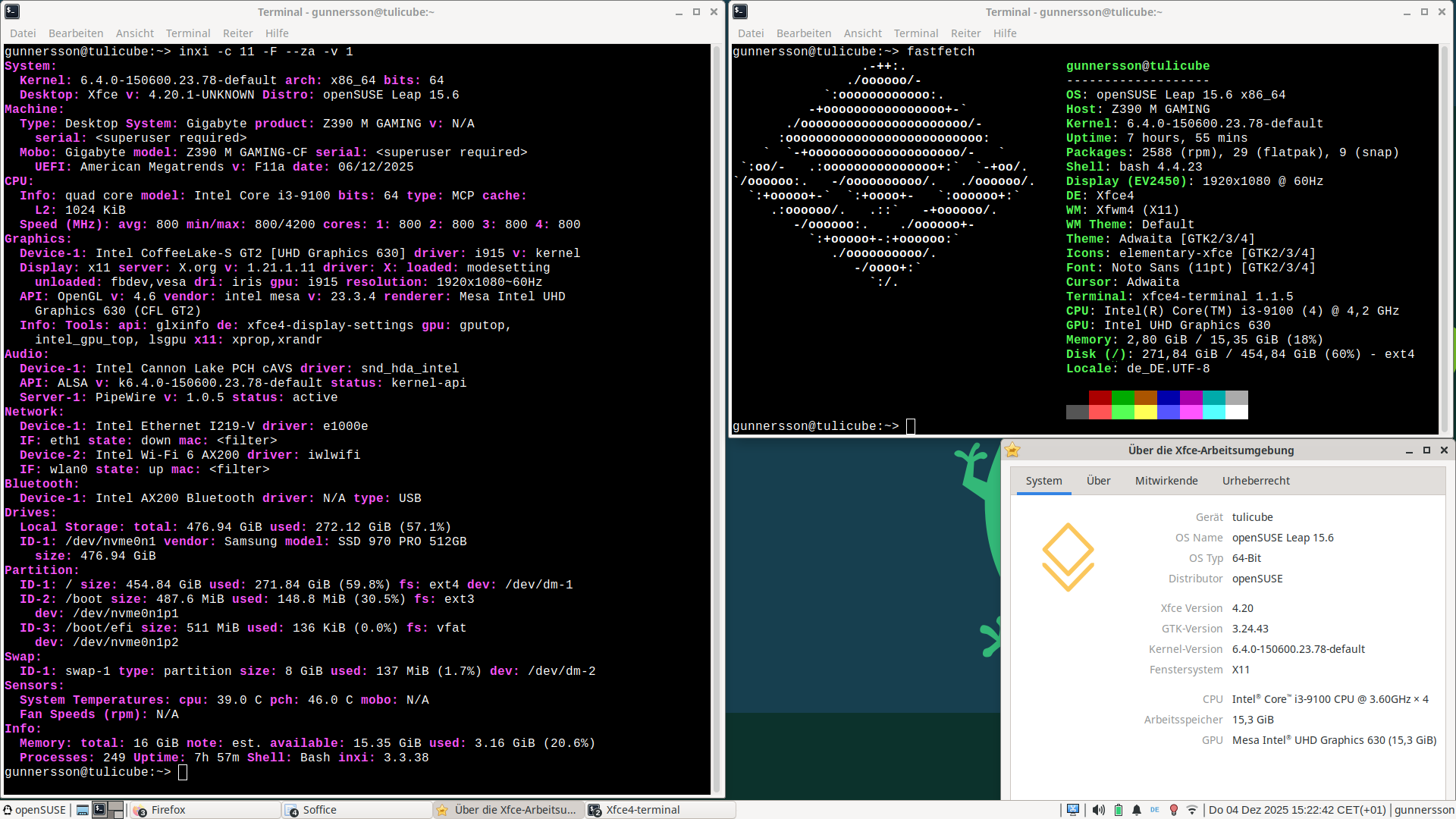
Task: Open Ansicht menu in left terminal
Action: click(x=134, y=33)
